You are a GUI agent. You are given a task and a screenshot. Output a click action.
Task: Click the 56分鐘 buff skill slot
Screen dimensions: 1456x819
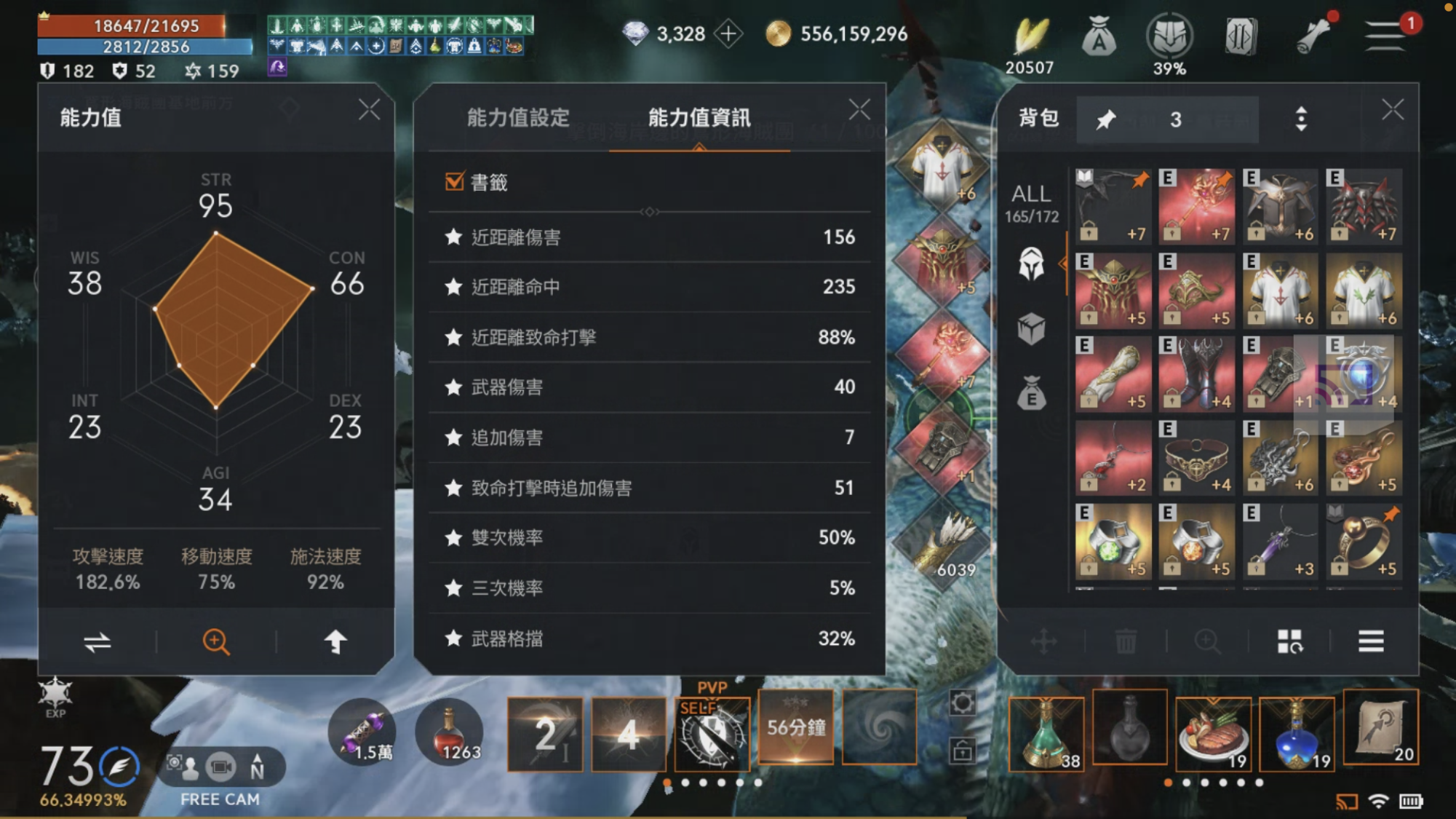pyautogui.click(x=795, y=727)
